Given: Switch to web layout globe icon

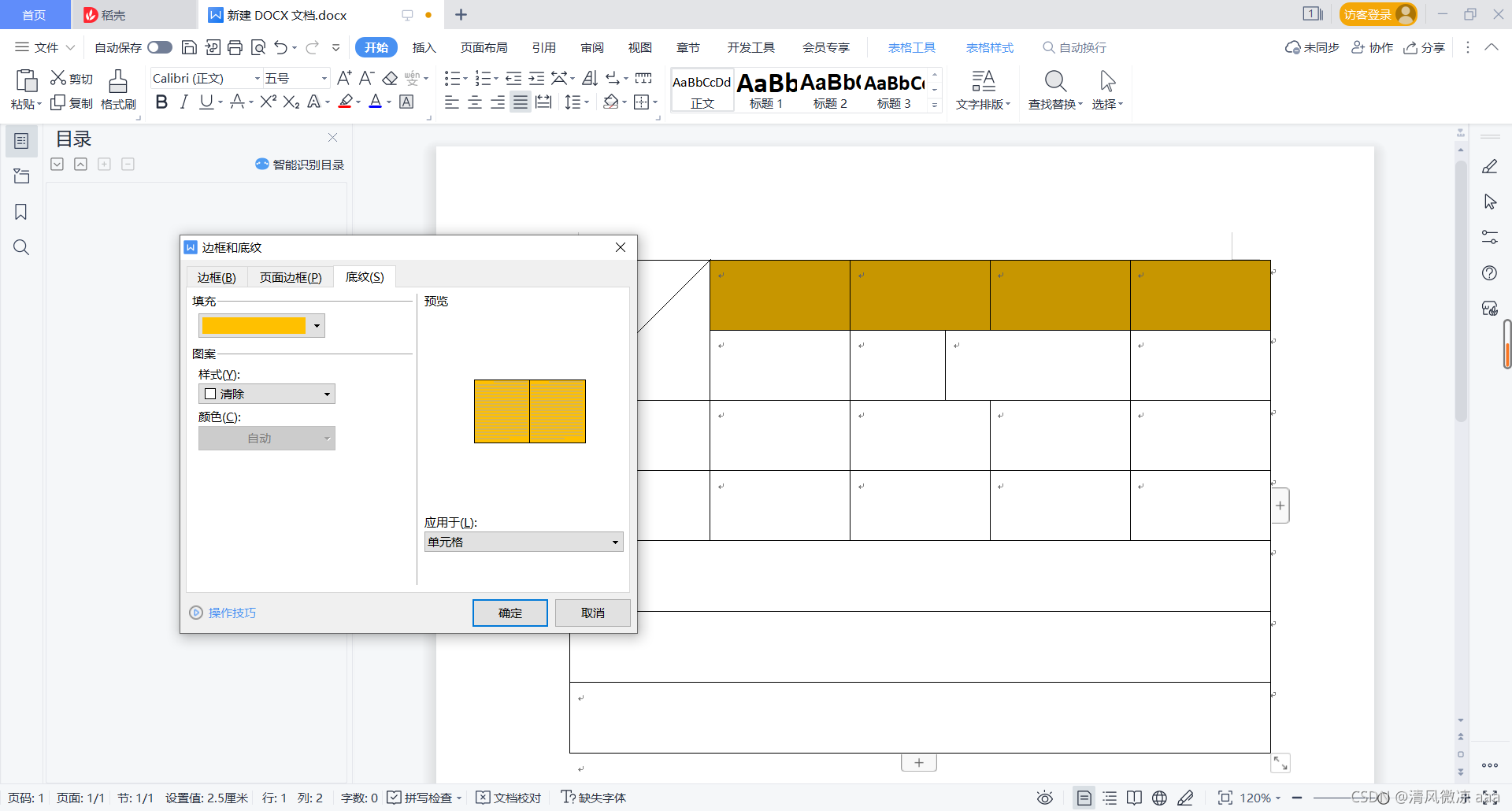Looking at the screenshot, I should [x=1159, y=798].
